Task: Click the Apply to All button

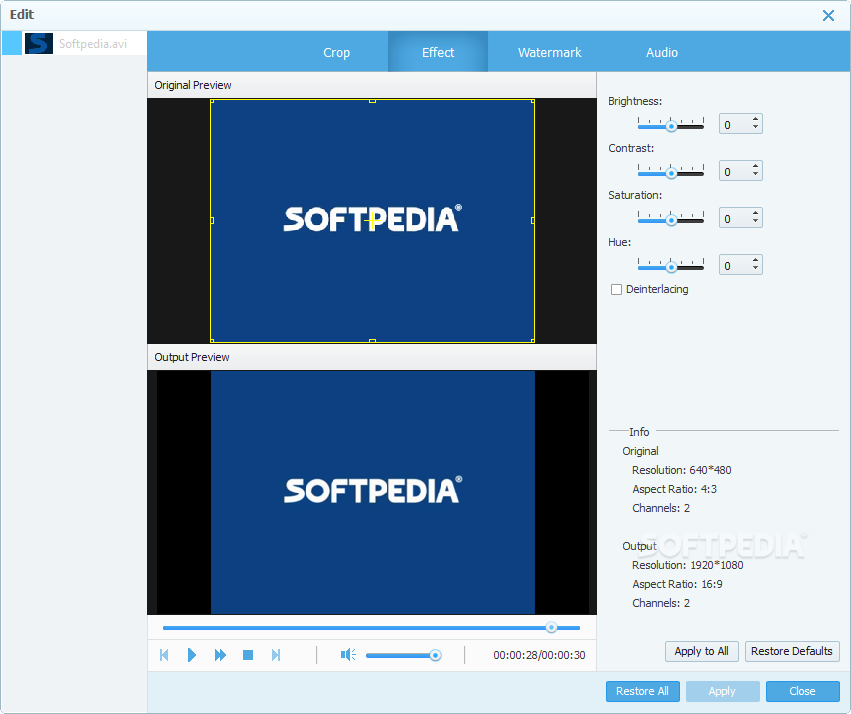Action: point(701,651)
